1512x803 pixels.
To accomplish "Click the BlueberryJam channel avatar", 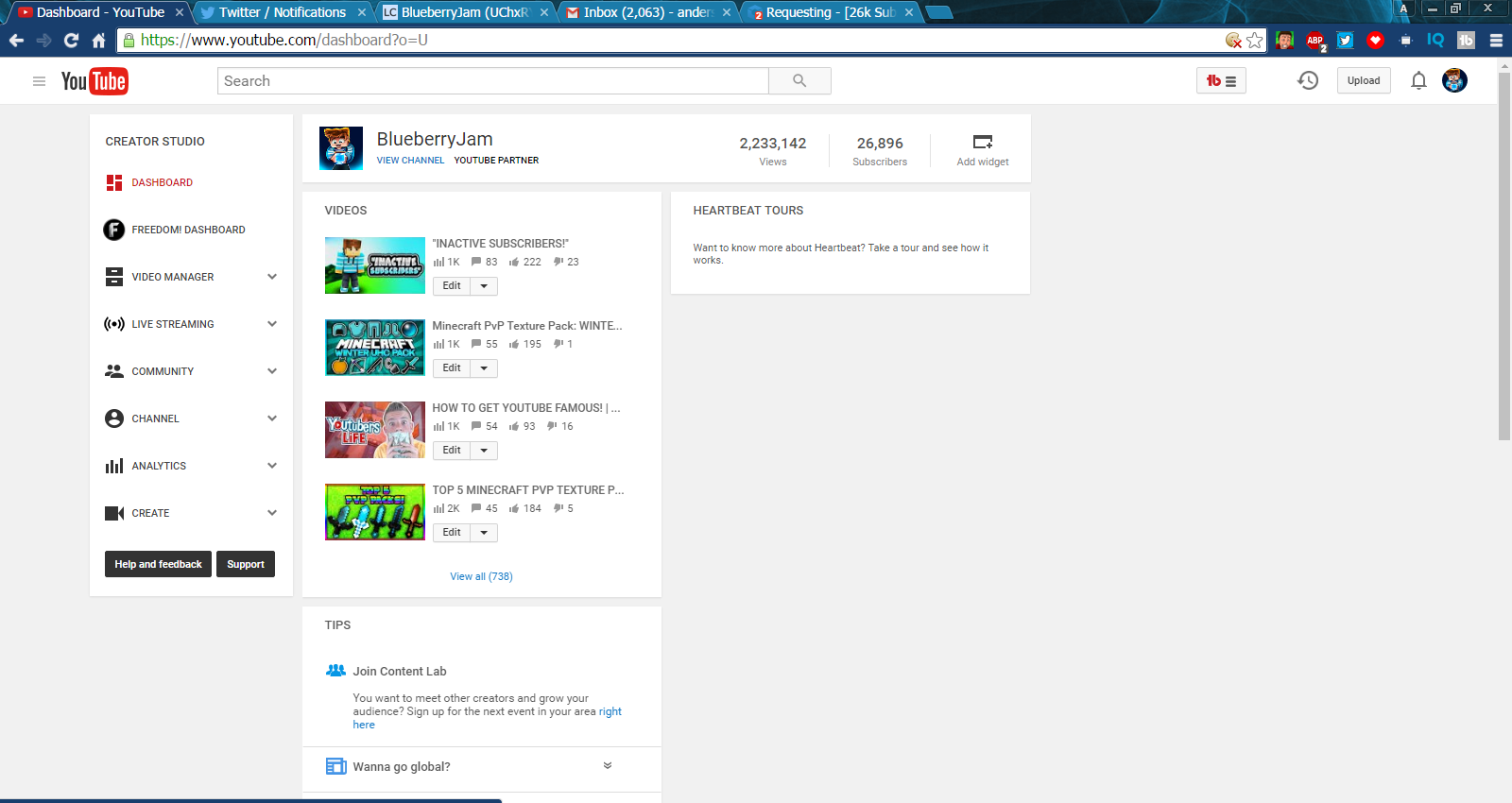I will (341, 148).
